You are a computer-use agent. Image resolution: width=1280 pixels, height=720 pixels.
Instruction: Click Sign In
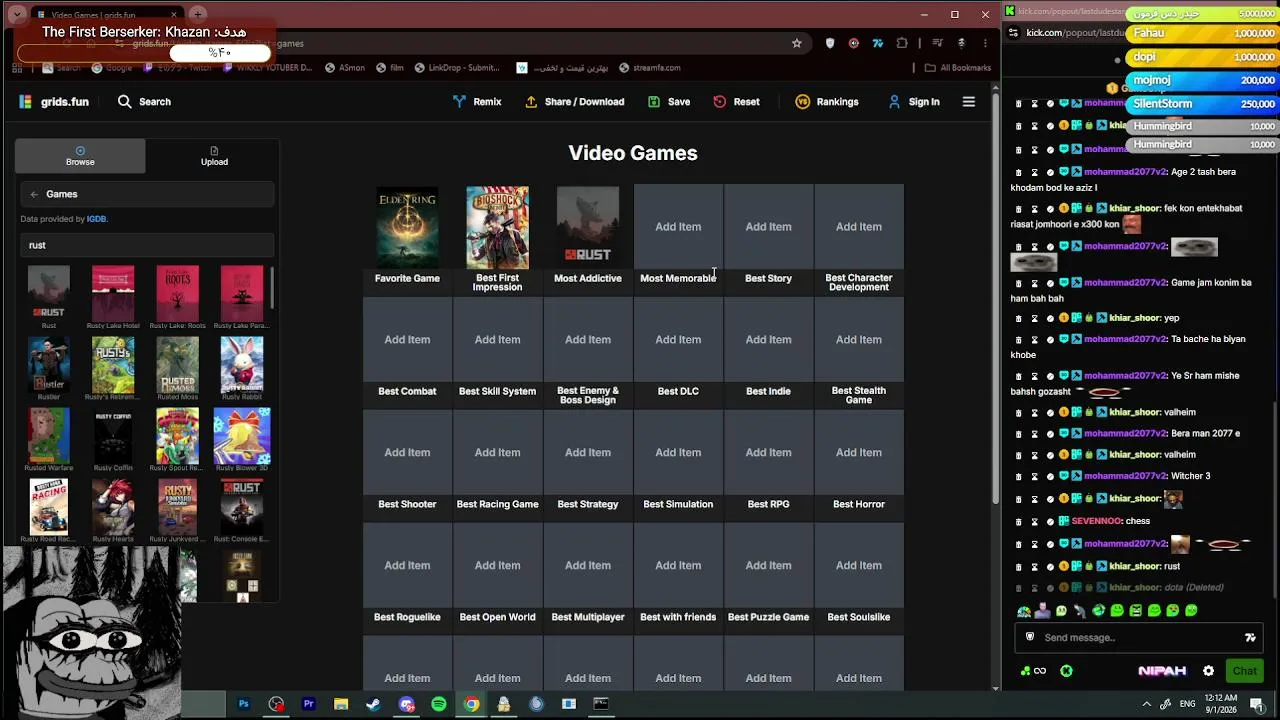[x=914, y=101]
